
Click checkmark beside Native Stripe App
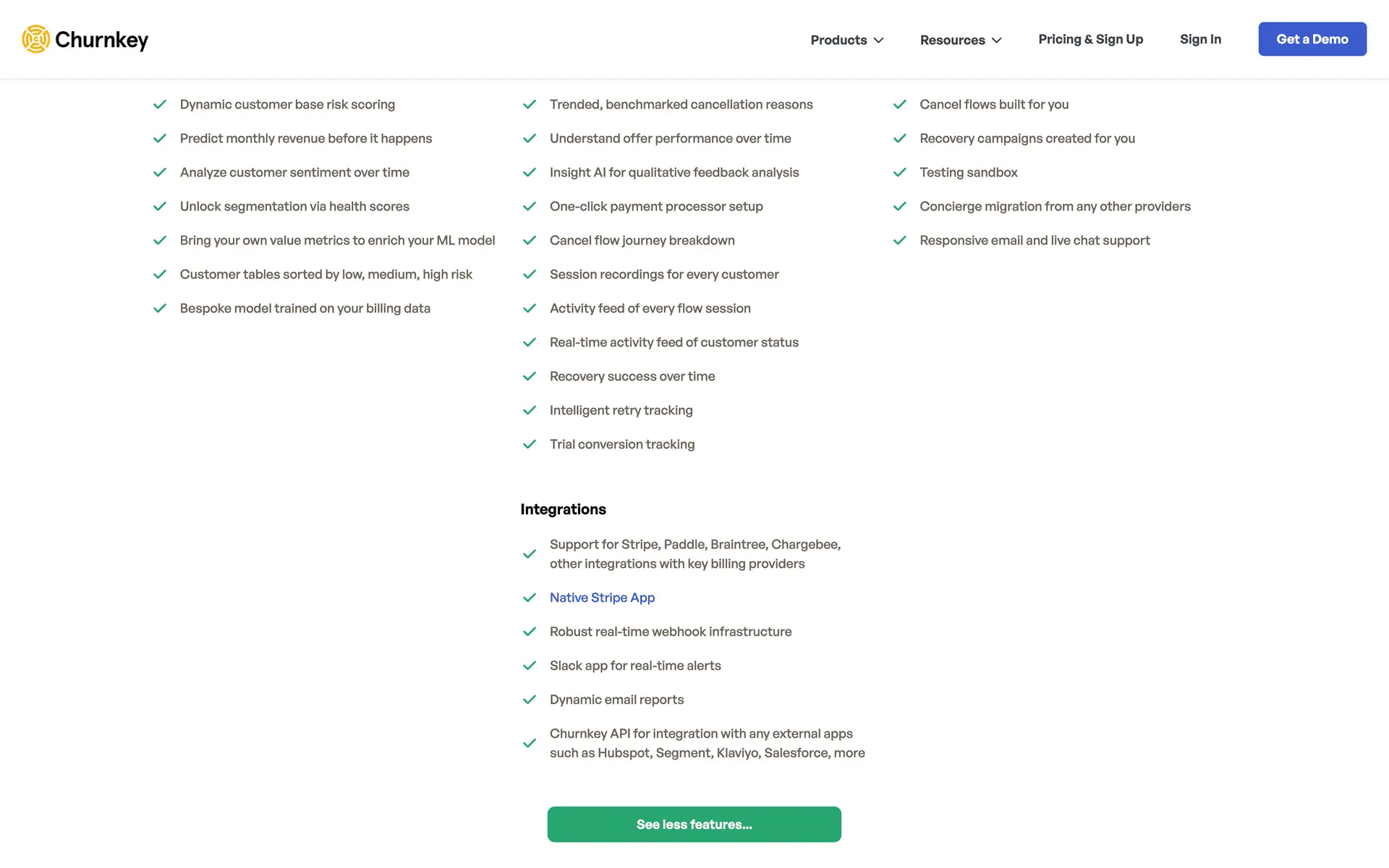530,597
